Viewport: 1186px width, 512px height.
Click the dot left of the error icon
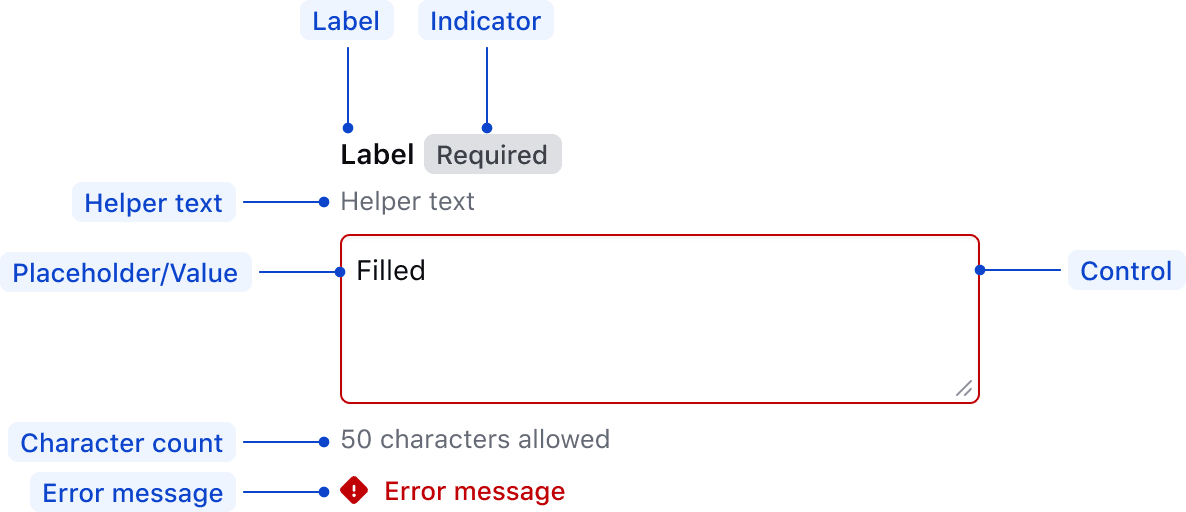(324, 491)
